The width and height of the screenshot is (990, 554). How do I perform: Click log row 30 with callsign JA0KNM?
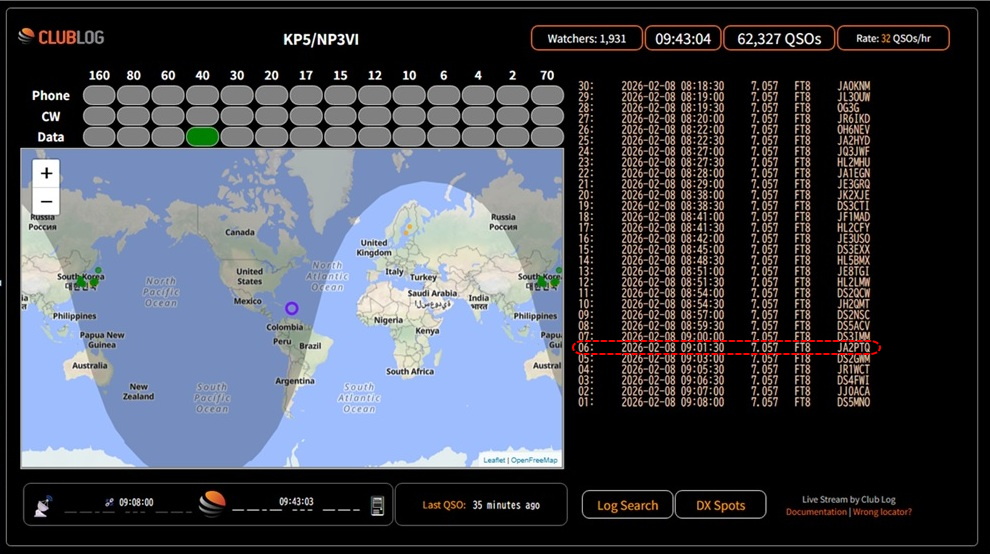tap(724, 86)
